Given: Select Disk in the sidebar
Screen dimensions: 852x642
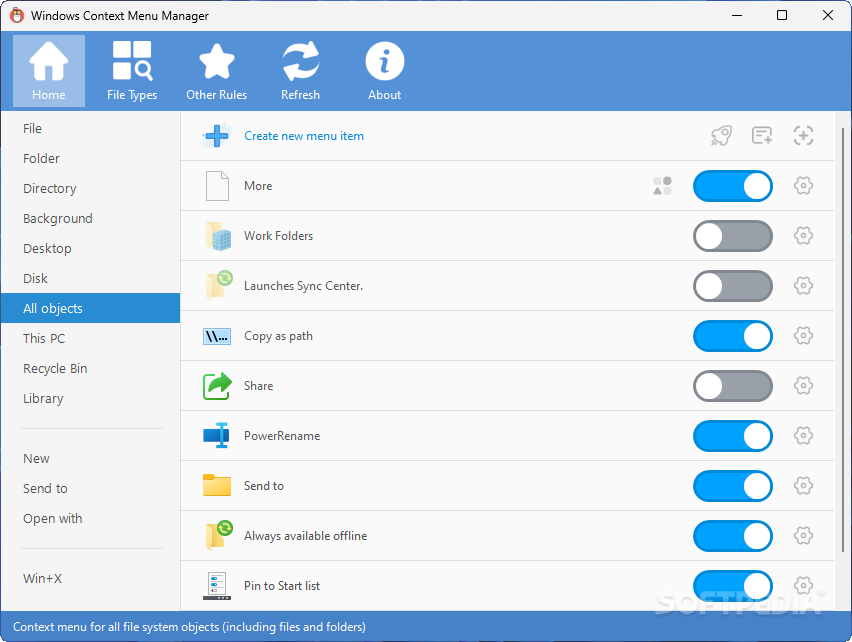Looking at the screenshot, I should [x=90, y=279].
